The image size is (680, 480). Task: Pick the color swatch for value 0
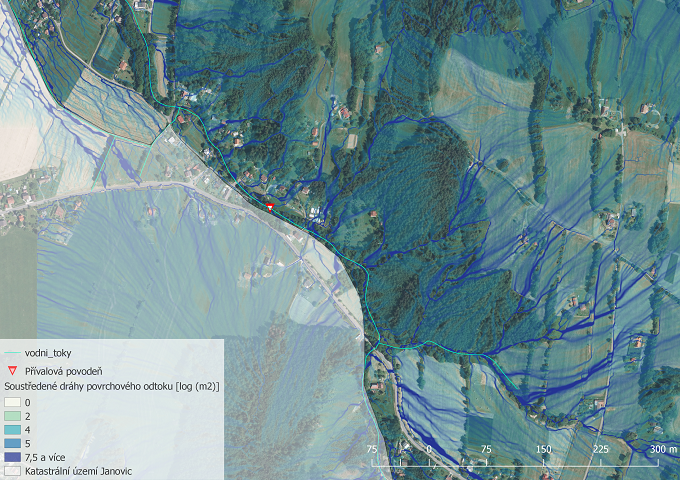[12, 402]
